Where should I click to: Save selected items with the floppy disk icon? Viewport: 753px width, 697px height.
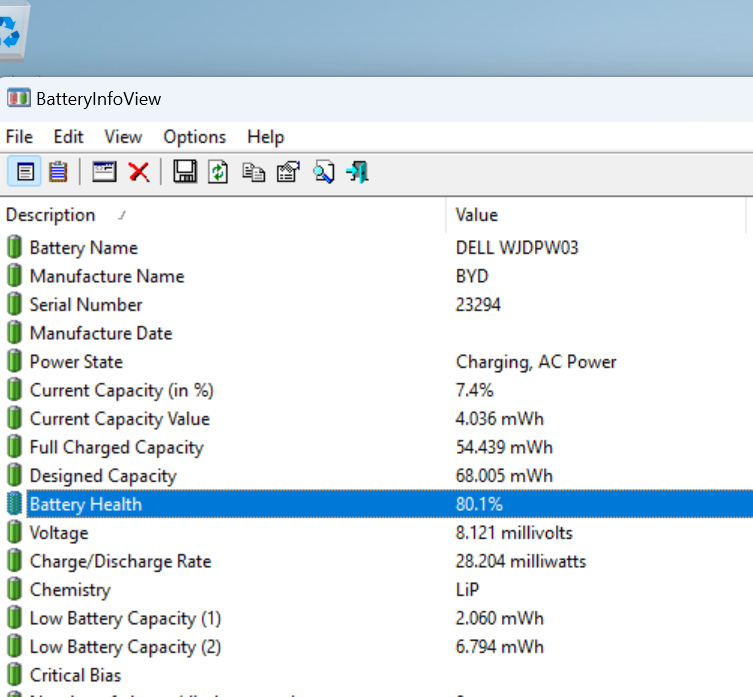point(185,171)
